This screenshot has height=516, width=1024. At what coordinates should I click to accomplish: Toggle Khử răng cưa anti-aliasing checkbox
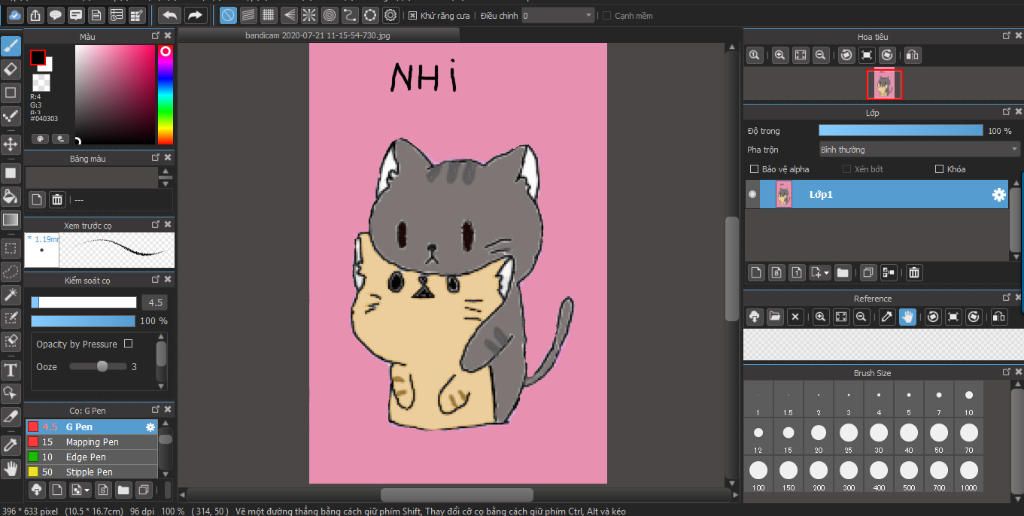click(412, 15)
